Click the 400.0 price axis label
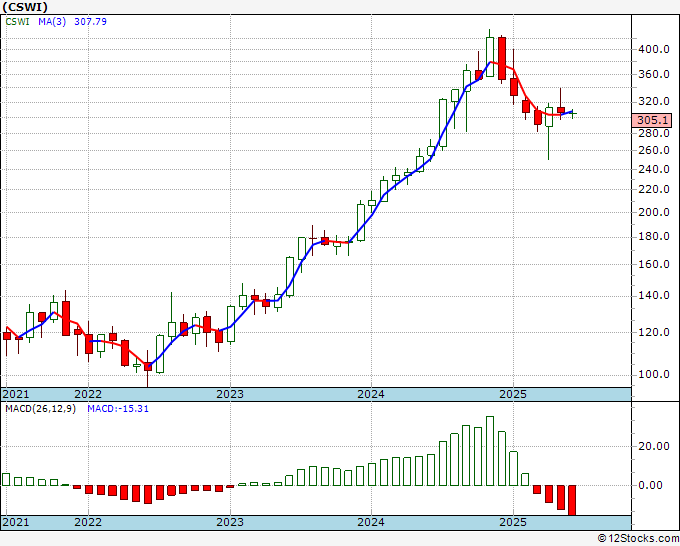 [x=652, y=50]
